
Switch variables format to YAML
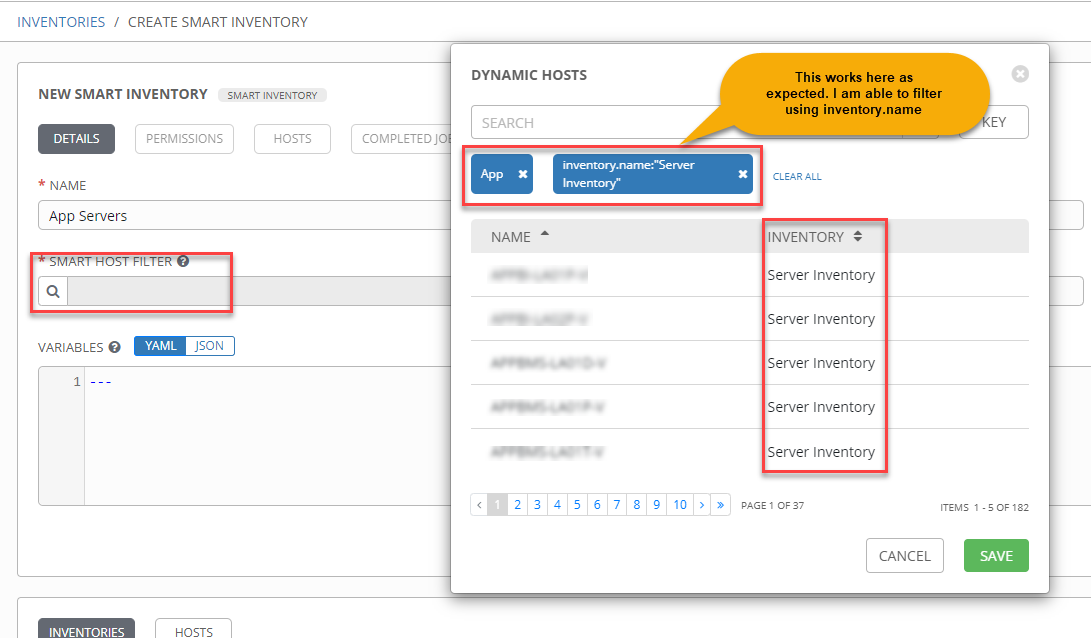(x=160, y=346)
